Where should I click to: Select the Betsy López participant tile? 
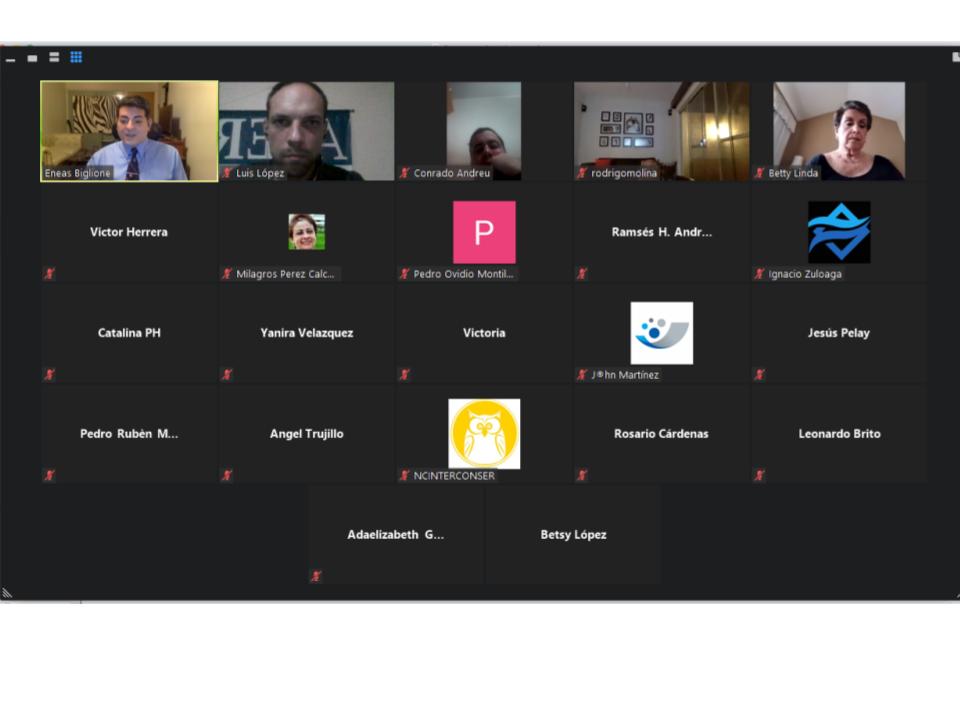tap(573, 535)
